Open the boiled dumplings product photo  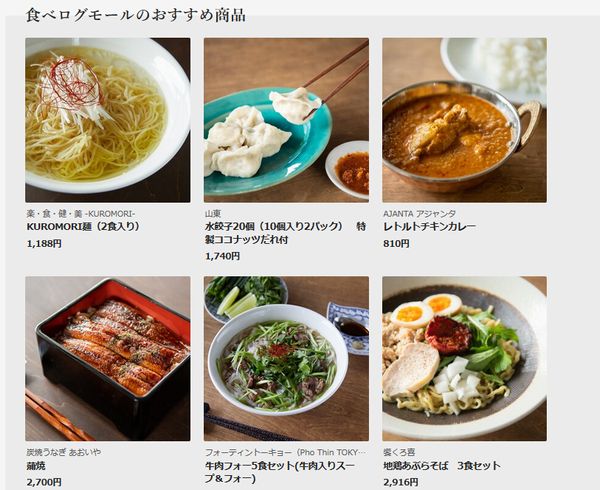[x=286, y=120]
